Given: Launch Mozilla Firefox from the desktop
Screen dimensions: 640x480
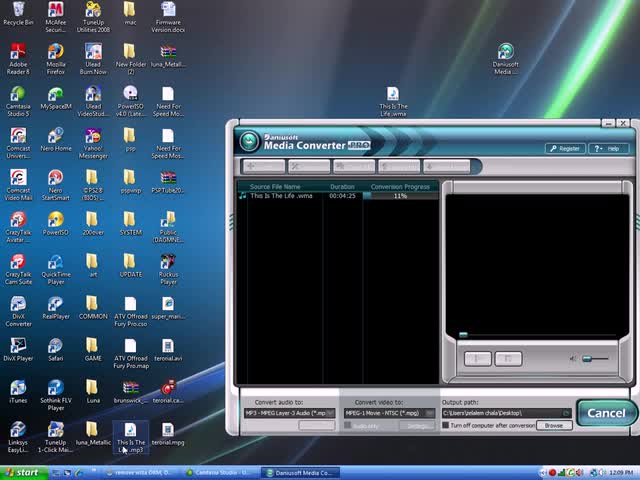Looking at the screenshot, I should [56, 59].
